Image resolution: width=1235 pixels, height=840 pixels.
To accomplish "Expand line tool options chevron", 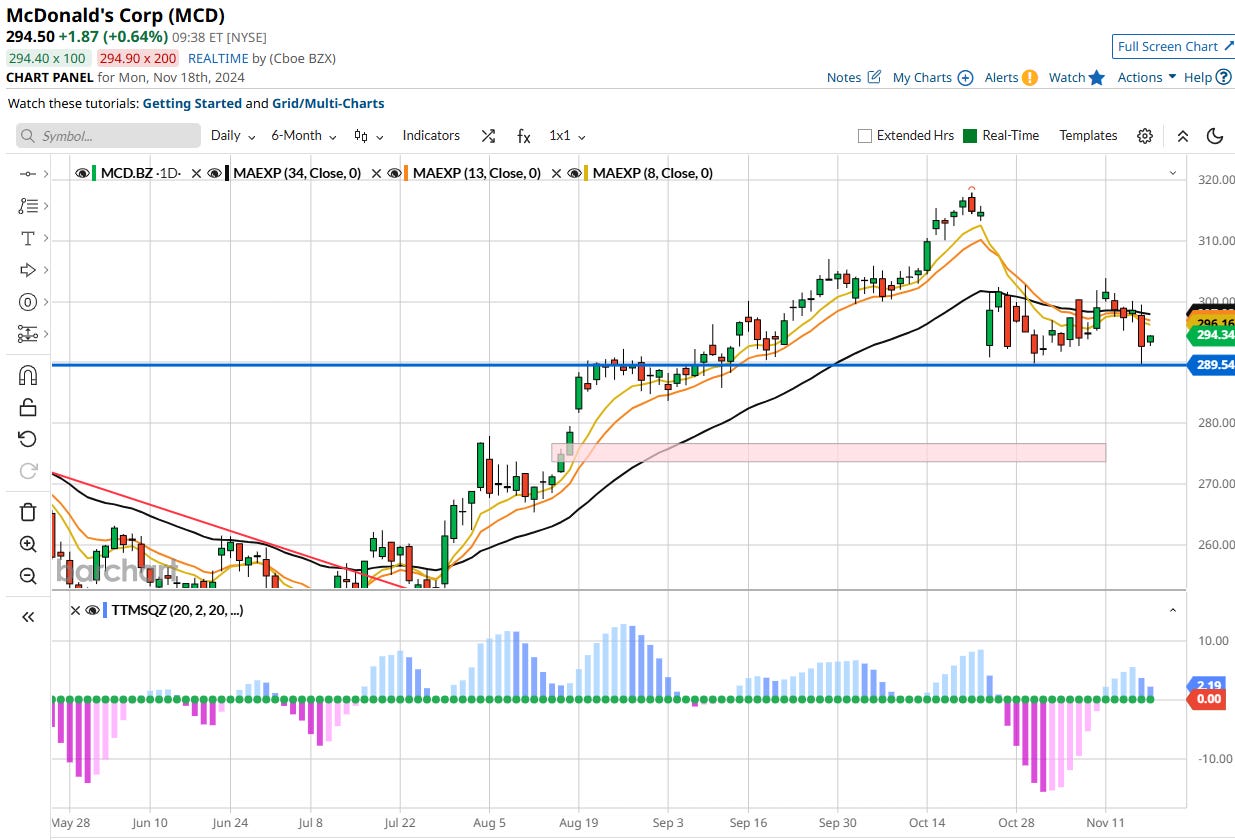I will coord(46,174).
